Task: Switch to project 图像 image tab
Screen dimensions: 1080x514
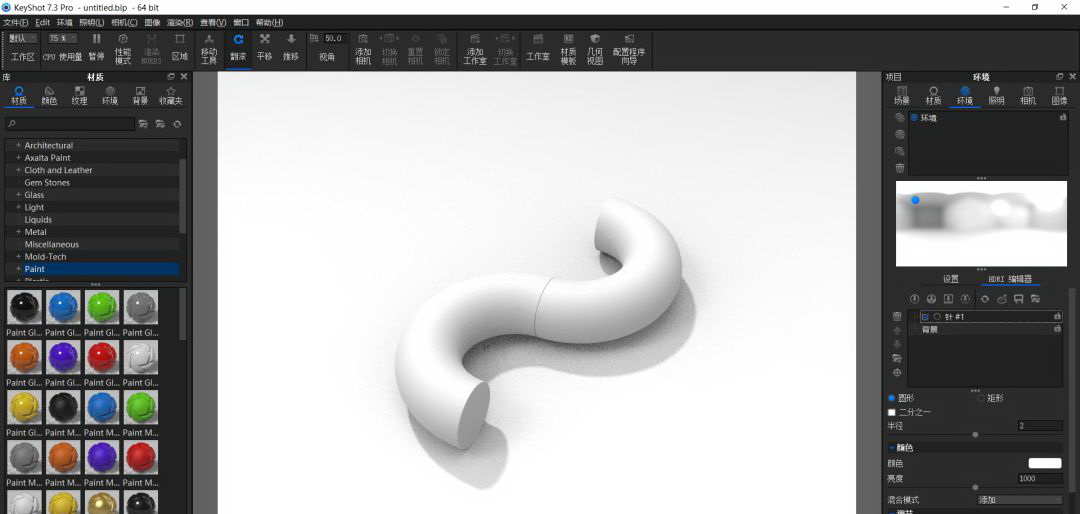Action: [1059, 96]
